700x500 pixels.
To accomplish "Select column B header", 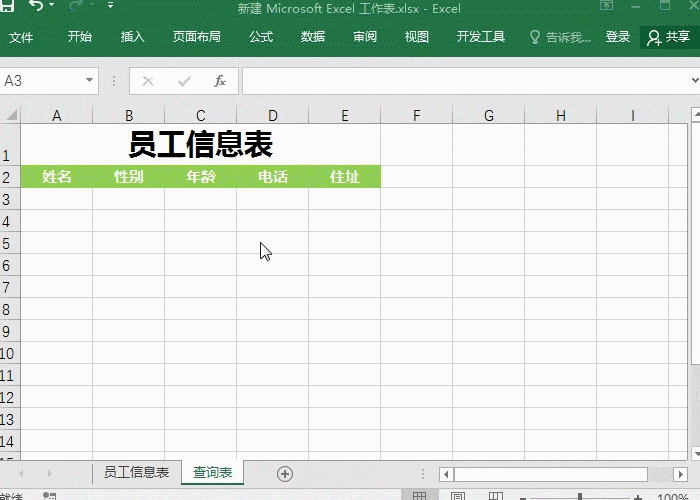I will pyautogui.click(x=129, y=116).
